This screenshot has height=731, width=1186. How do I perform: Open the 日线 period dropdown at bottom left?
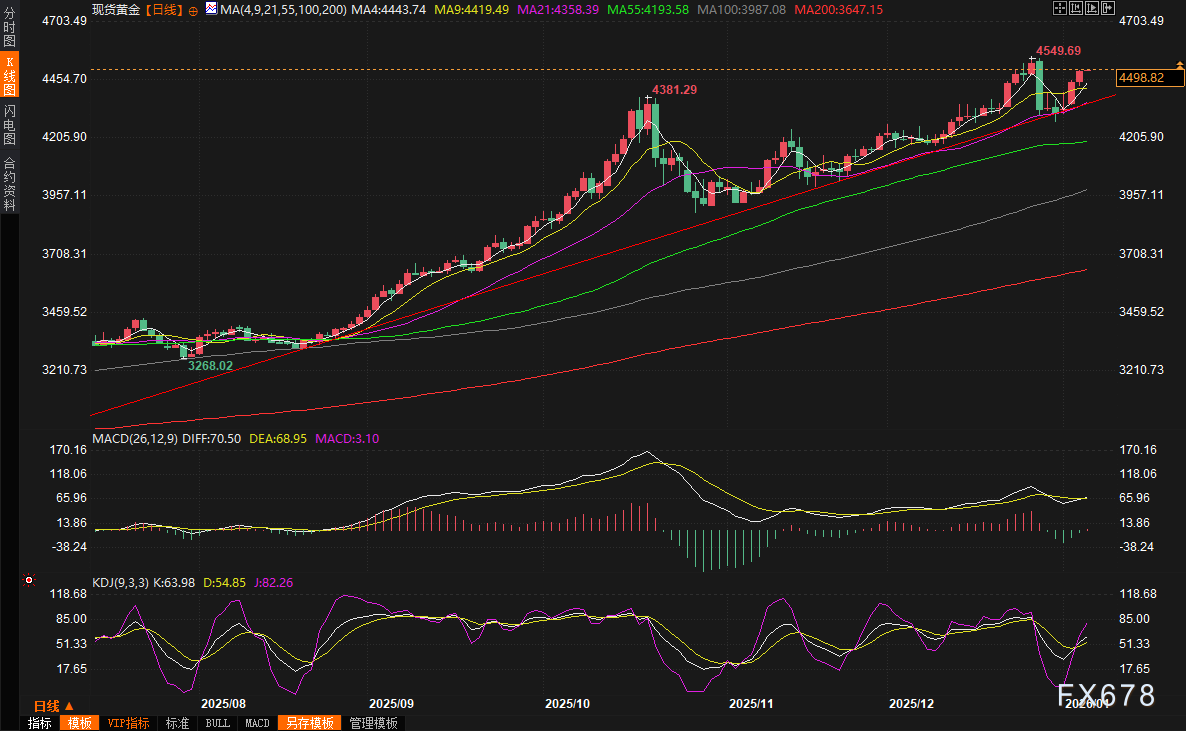52,706
